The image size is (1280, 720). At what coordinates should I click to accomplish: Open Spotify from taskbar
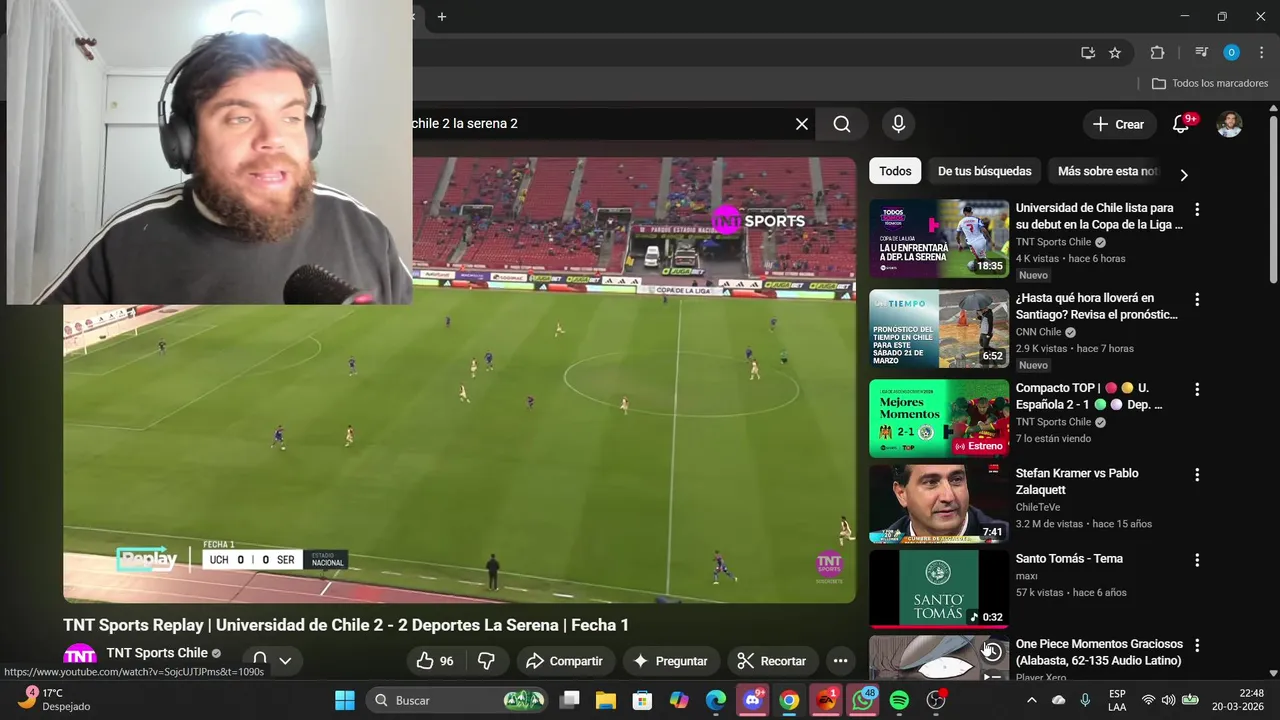point(899,700)
